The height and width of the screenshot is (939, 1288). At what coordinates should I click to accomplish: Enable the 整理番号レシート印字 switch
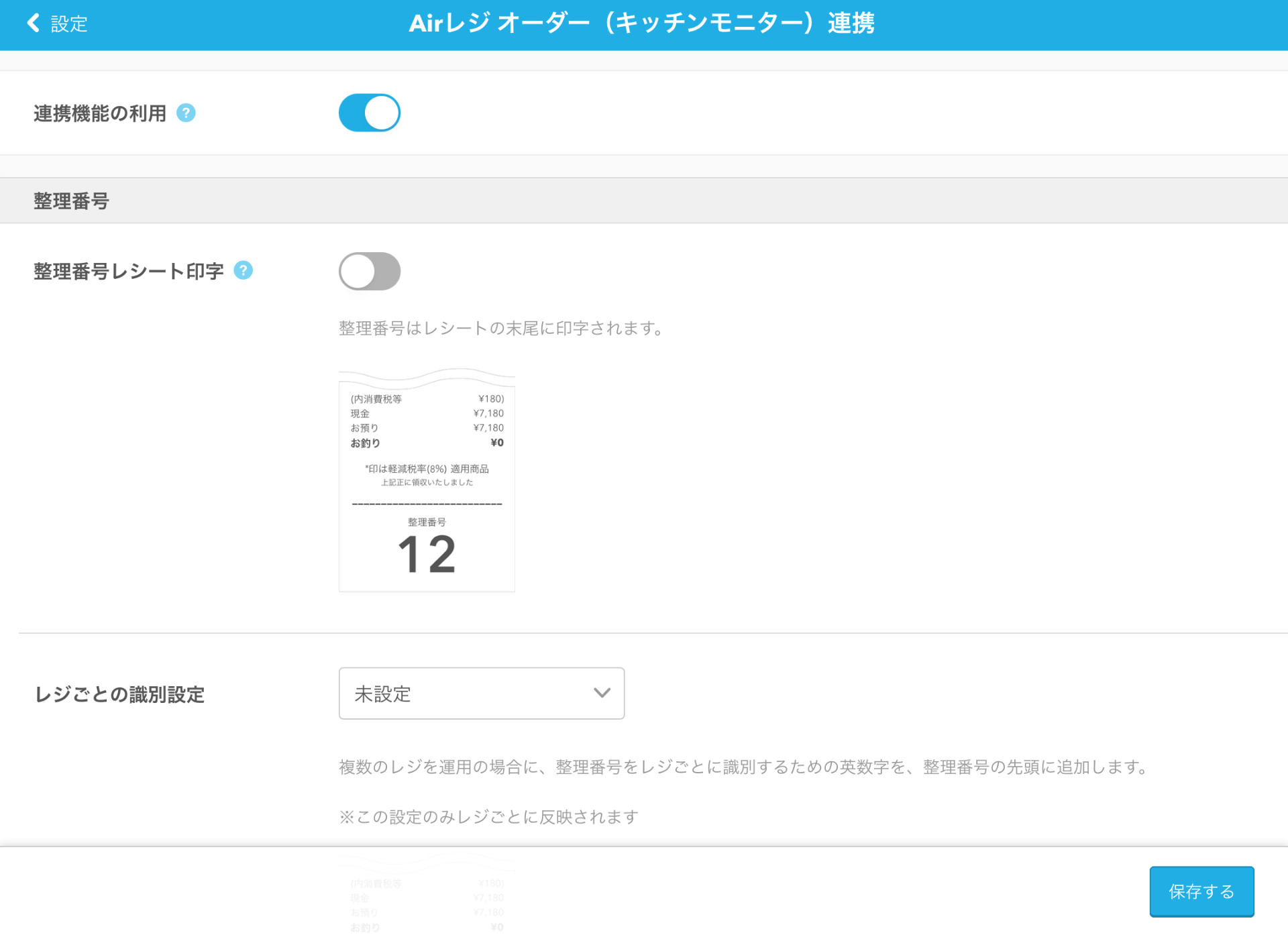(x=370, y=271)
